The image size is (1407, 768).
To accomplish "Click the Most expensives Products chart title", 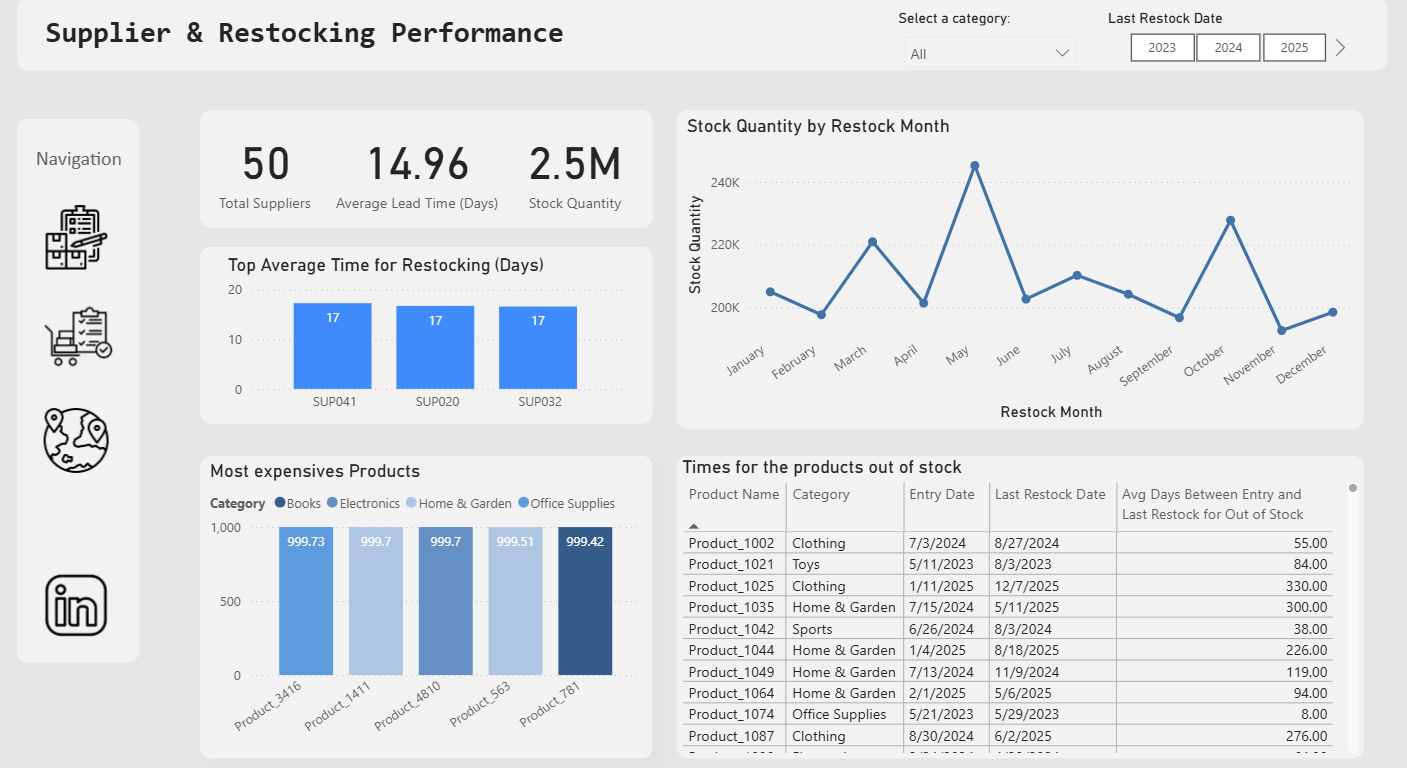I will click(315, 471).
